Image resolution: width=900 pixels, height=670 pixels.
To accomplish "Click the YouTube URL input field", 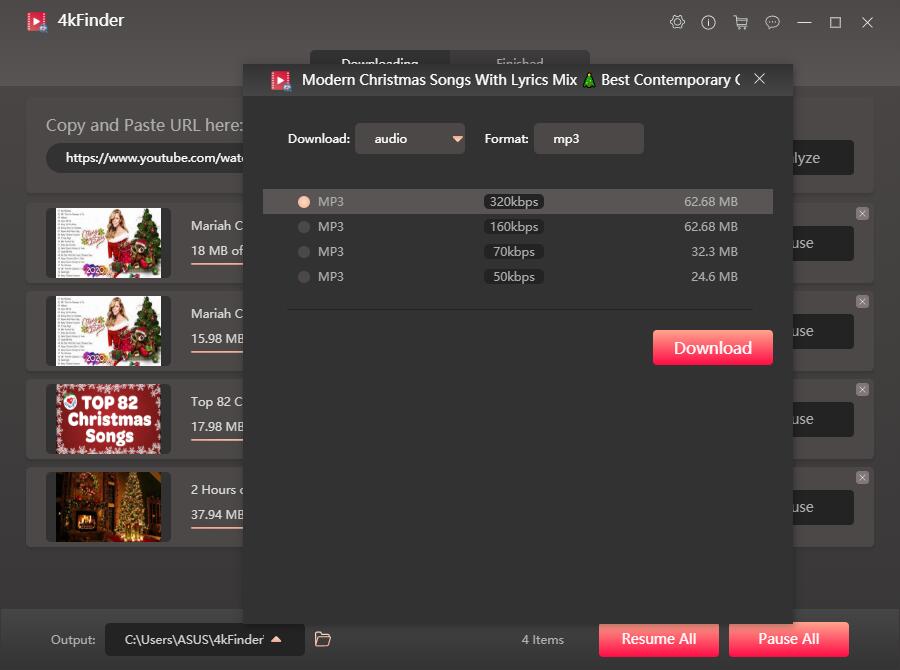I will click(145, 158).
